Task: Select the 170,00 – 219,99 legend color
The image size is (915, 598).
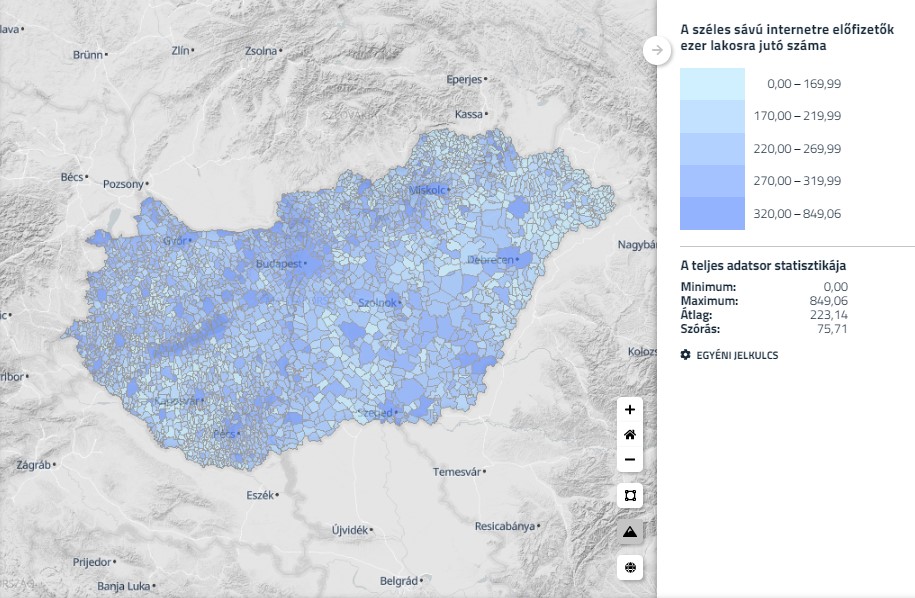Action: [712, 116]
